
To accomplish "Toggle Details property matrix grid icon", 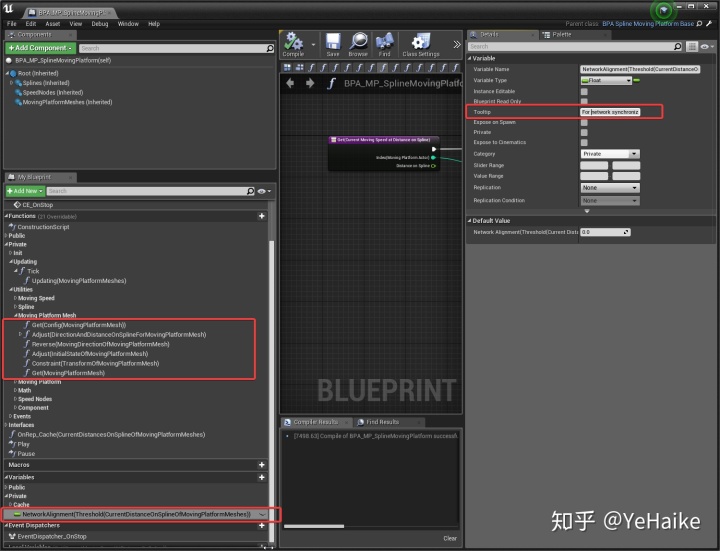I will coord(692,46).
